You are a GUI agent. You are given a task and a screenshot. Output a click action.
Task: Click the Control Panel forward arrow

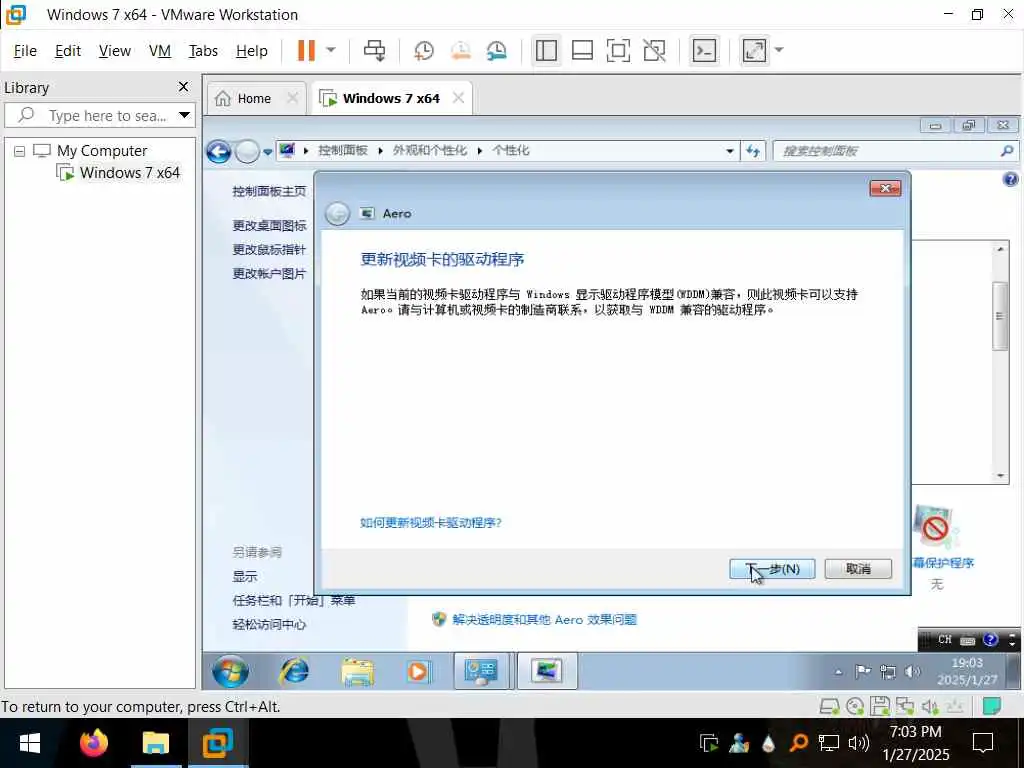pyautogui.click(x=247, y=152)
